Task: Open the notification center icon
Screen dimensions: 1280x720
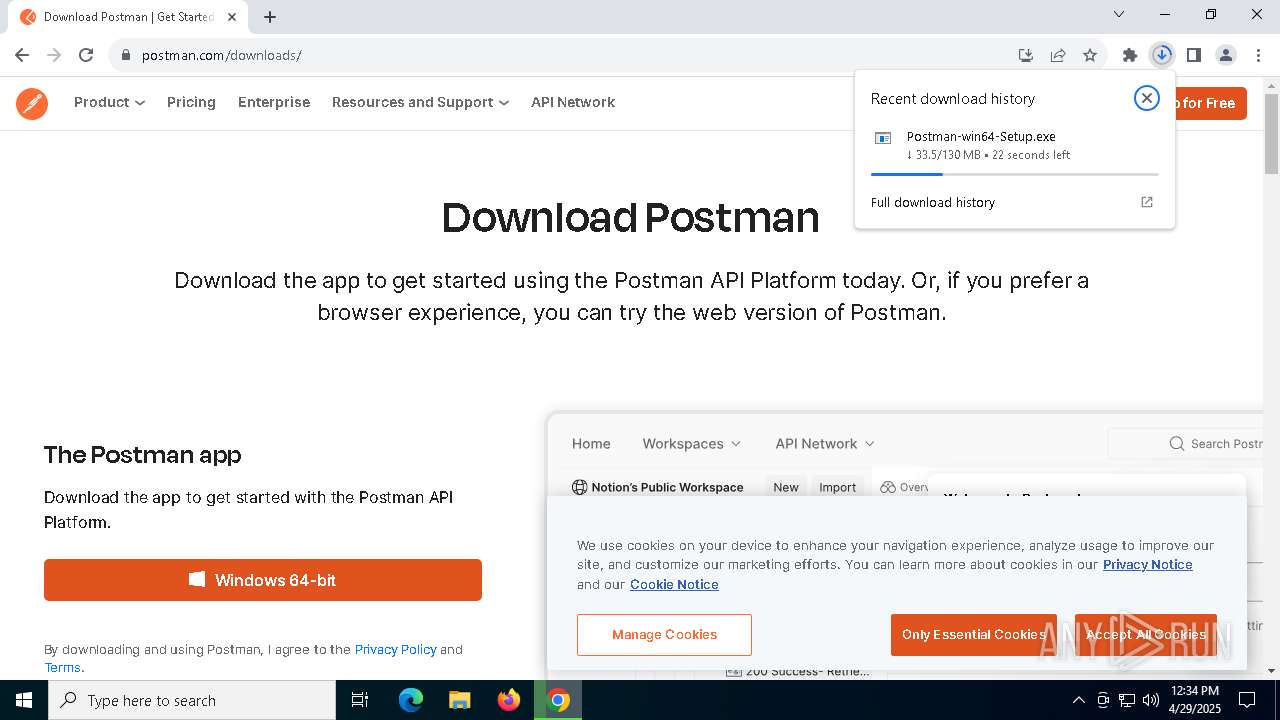Action: click(x=1247, y=700)
